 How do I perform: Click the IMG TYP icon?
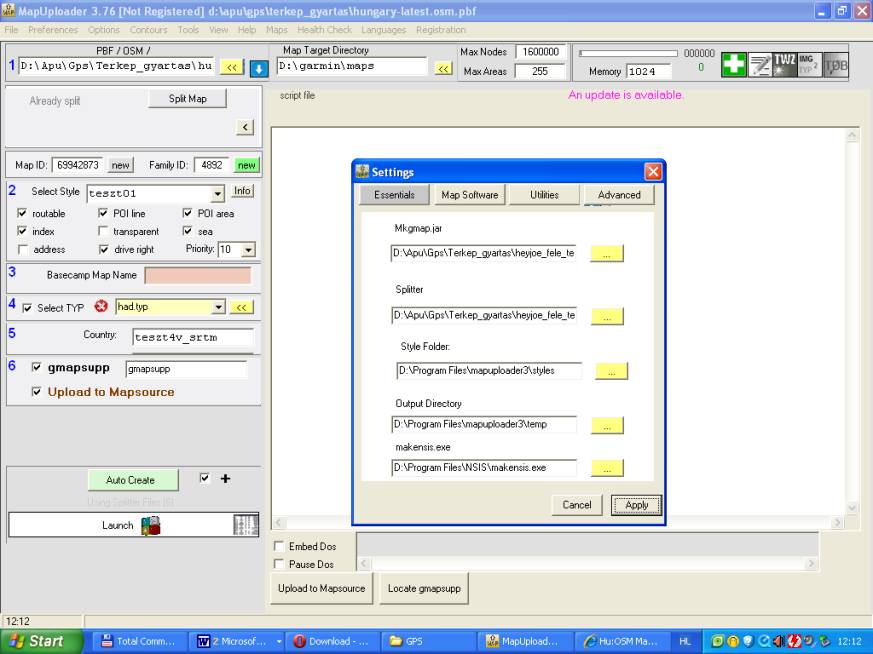click(809, 65)
